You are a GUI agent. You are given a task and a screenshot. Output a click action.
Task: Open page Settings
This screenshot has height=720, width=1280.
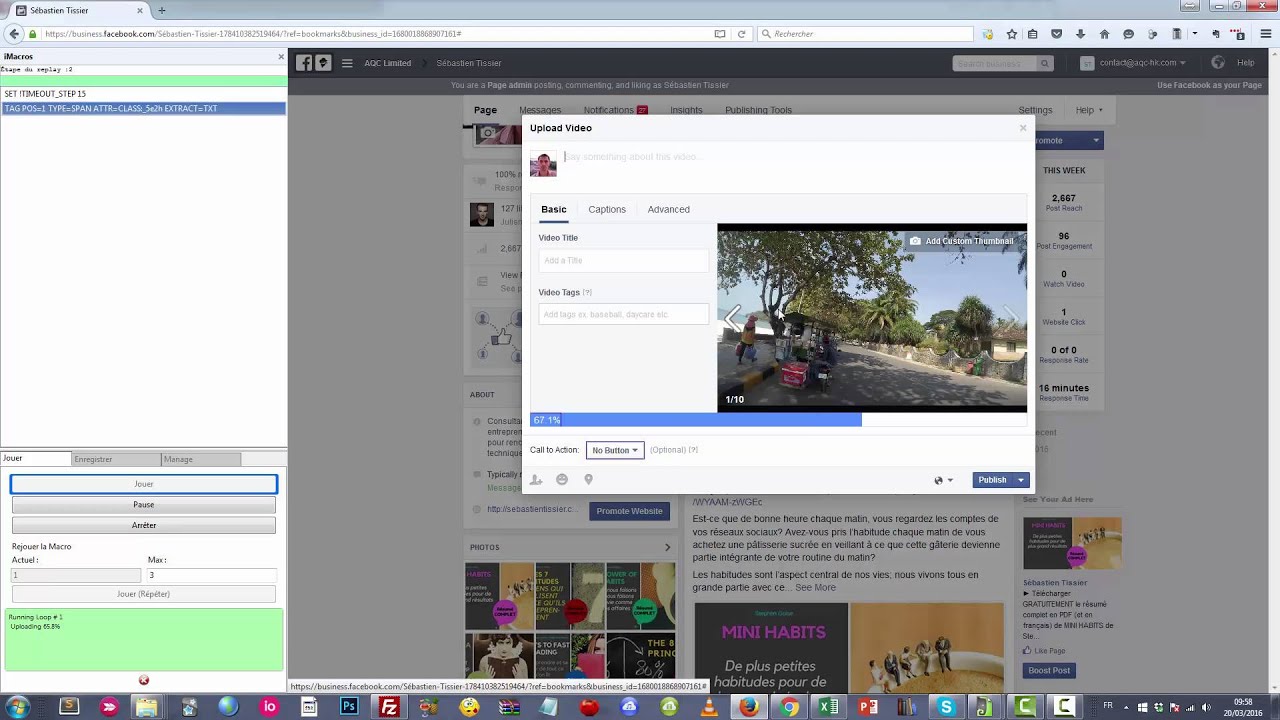pos(1035,110)
